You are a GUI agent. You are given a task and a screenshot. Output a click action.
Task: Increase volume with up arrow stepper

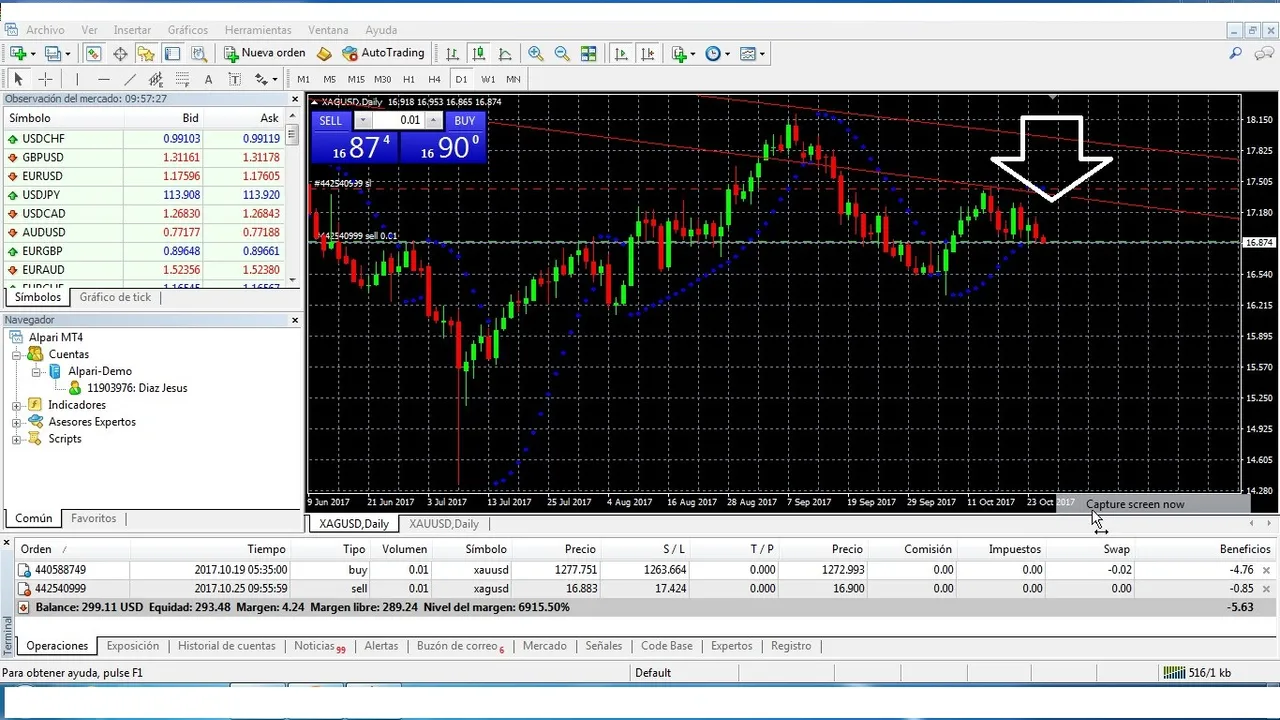click(433, 121)
